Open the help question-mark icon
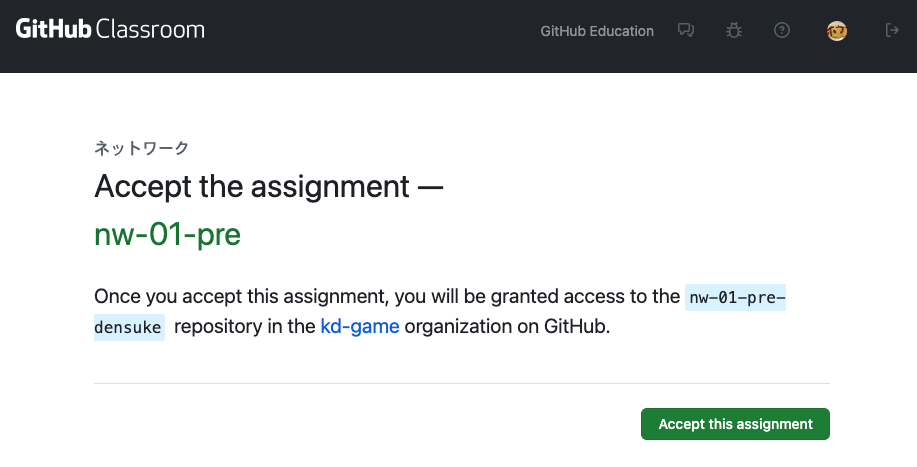The image size is (917, 467). point(782,30)
